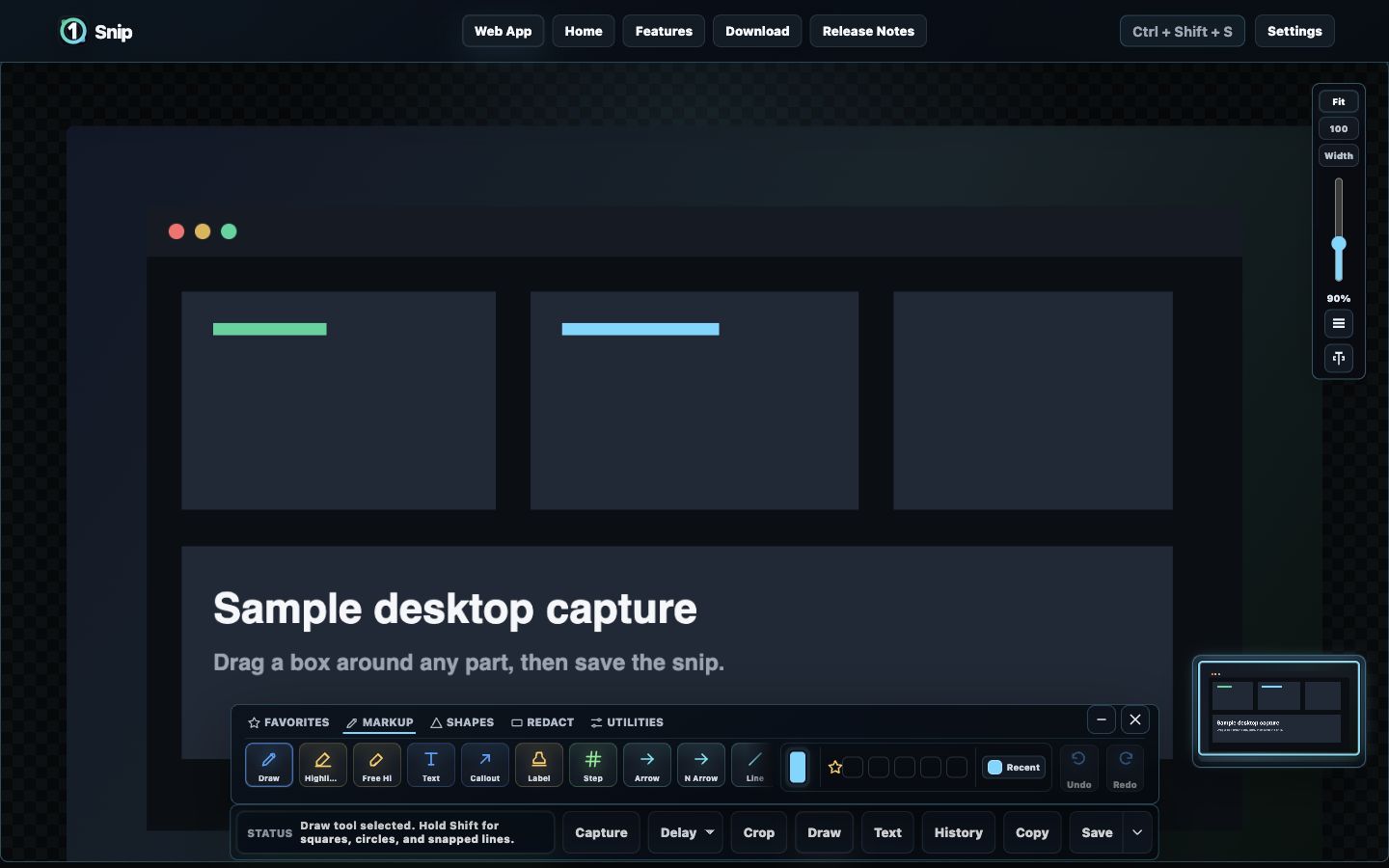The height and width of the screenshot is (868, 1389).
Task: Click the Redo icon
Action: pos(1125,769)
